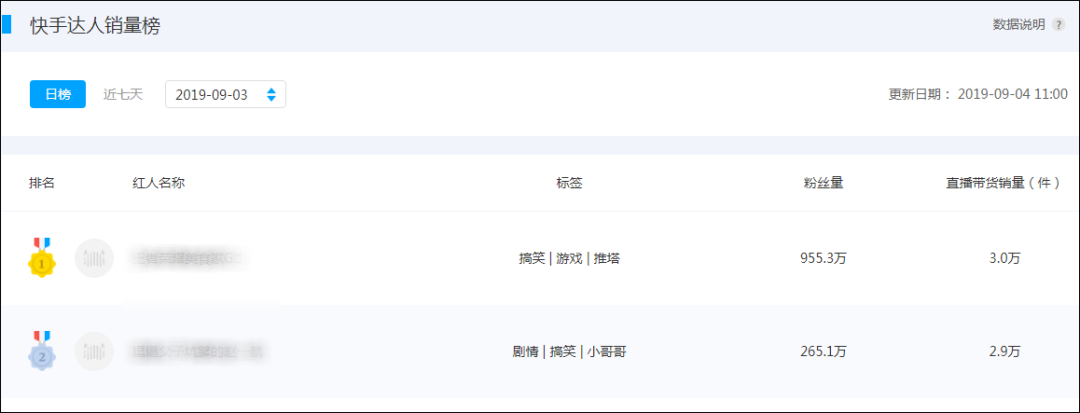Select the 日榜 daily ranking tab
1080x413 pixels.
coord(58,94)
